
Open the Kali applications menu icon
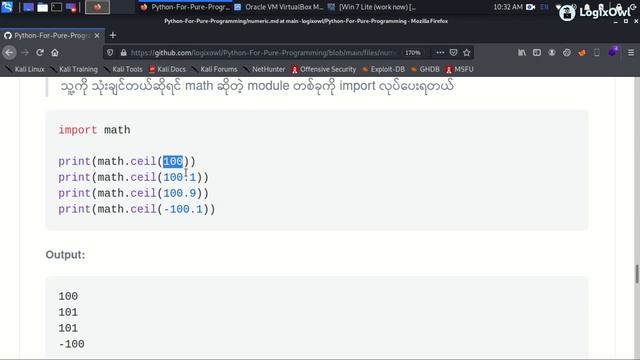(x=7, y=7)
